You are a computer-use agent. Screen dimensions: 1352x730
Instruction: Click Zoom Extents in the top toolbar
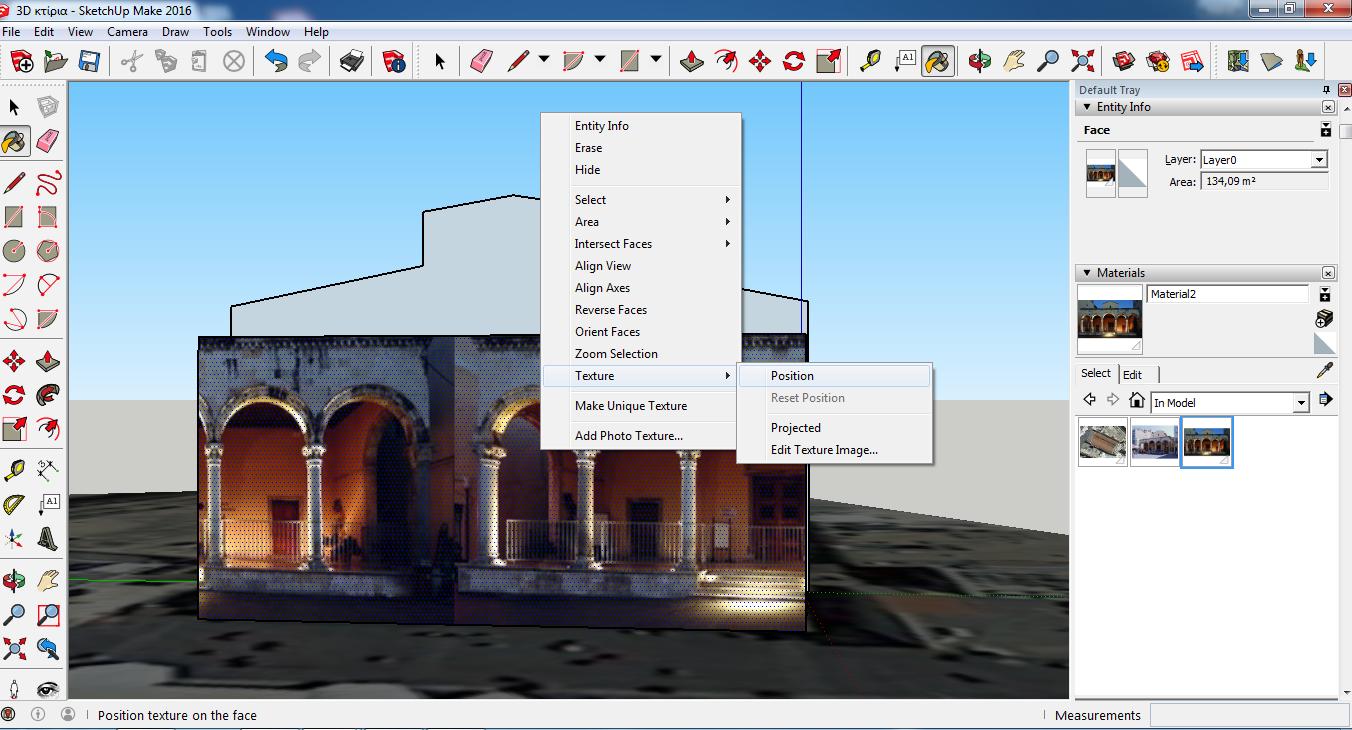pyautogui.click(x=1082, y=61)
